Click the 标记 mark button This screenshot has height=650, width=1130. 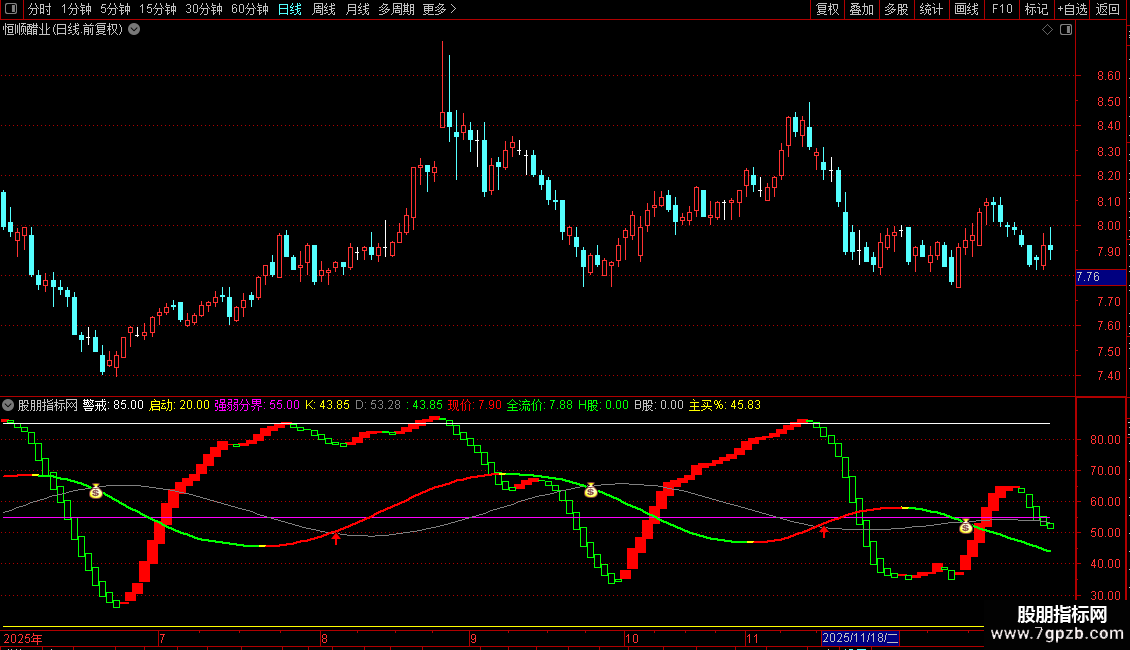pyautogui.click(x=1036, y=9)
